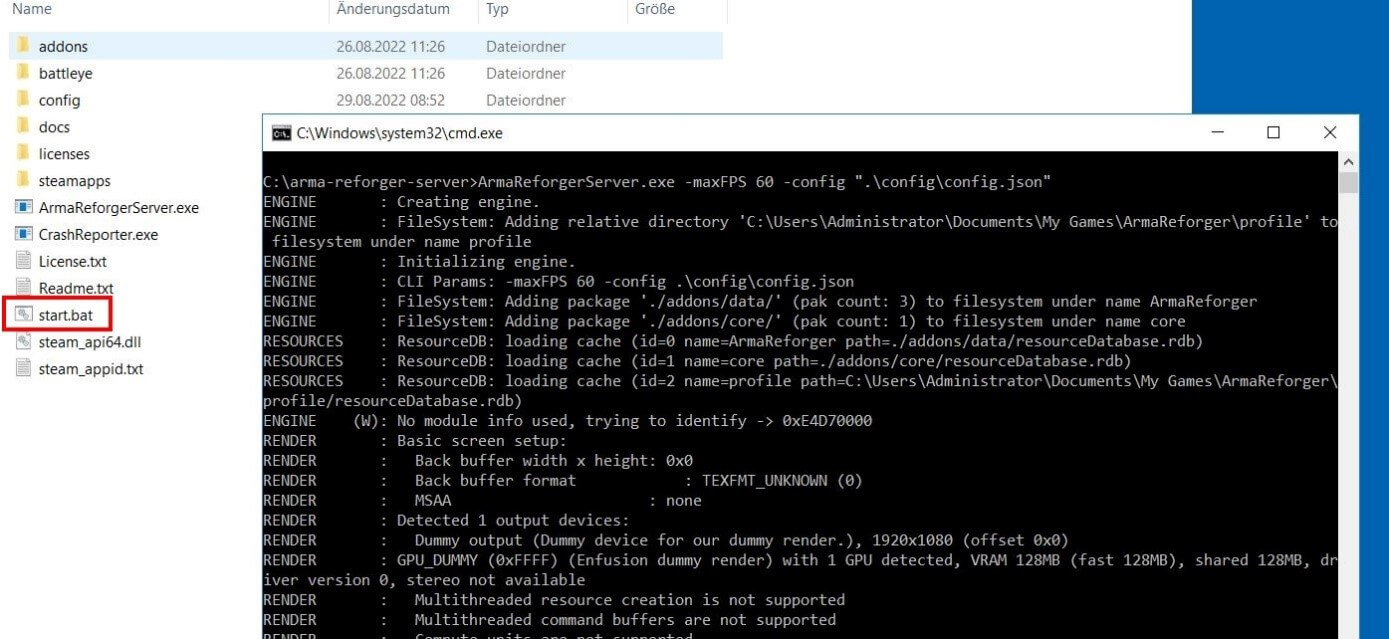Click the Größe column header
The height and width of the screenshot is (639, 1389).
(655, 9)
